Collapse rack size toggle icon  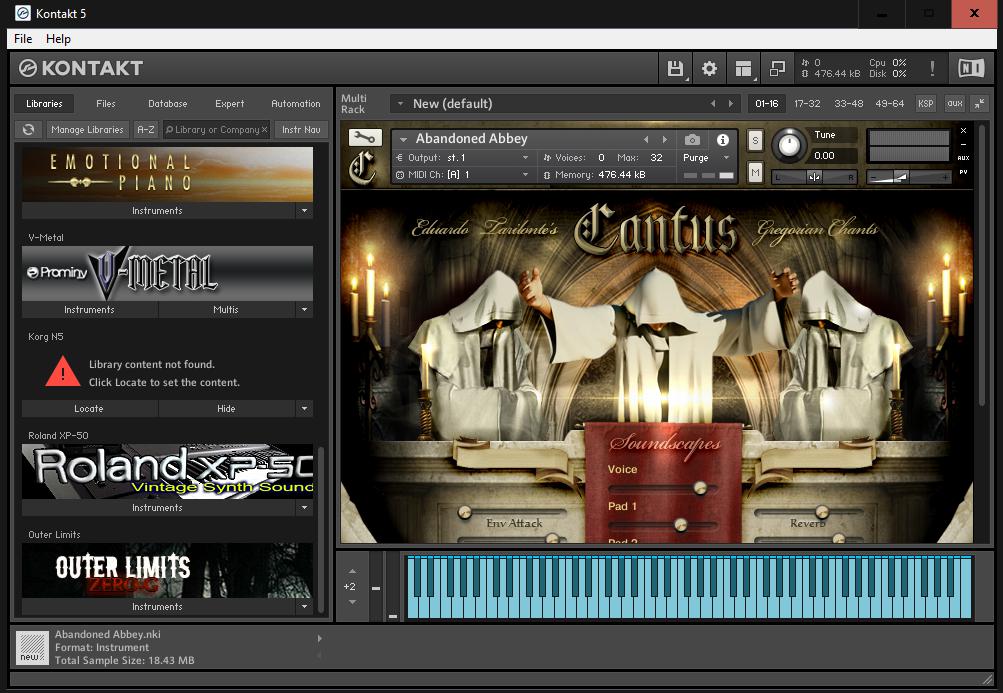979,103
